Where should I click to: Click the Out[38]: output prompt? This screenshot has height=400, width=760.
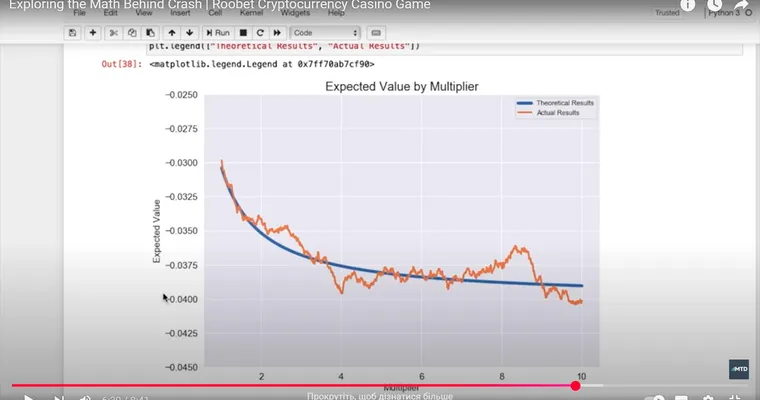pyautogui.click(x=122, y=64)
